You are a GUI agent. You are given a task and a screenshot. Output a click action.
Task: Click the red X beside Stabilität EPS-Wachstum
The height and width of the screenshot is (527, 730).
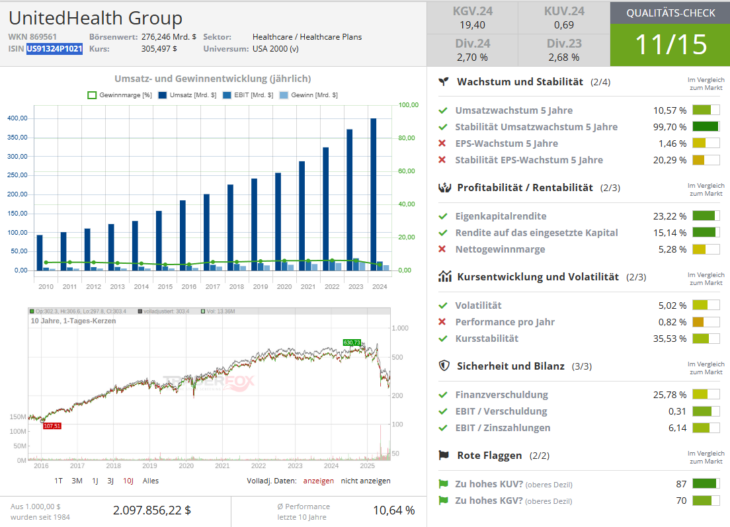(442, 160)
